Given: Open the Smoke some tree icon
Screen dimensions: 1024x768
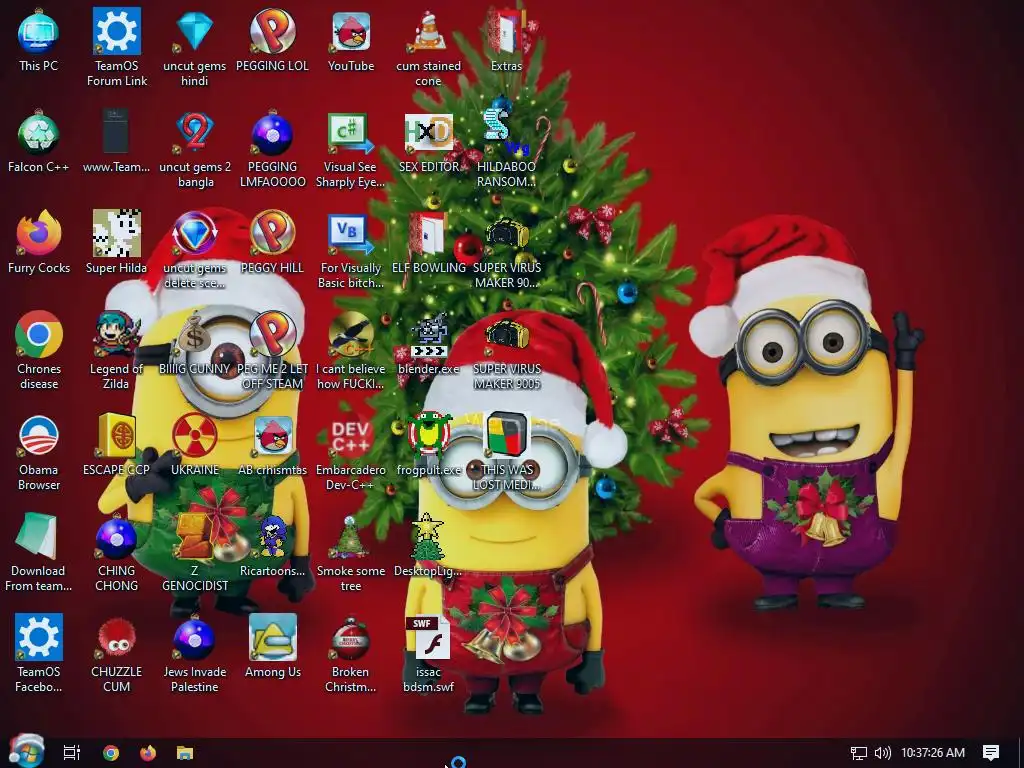Looking at the screenshot, I should 351,553.
